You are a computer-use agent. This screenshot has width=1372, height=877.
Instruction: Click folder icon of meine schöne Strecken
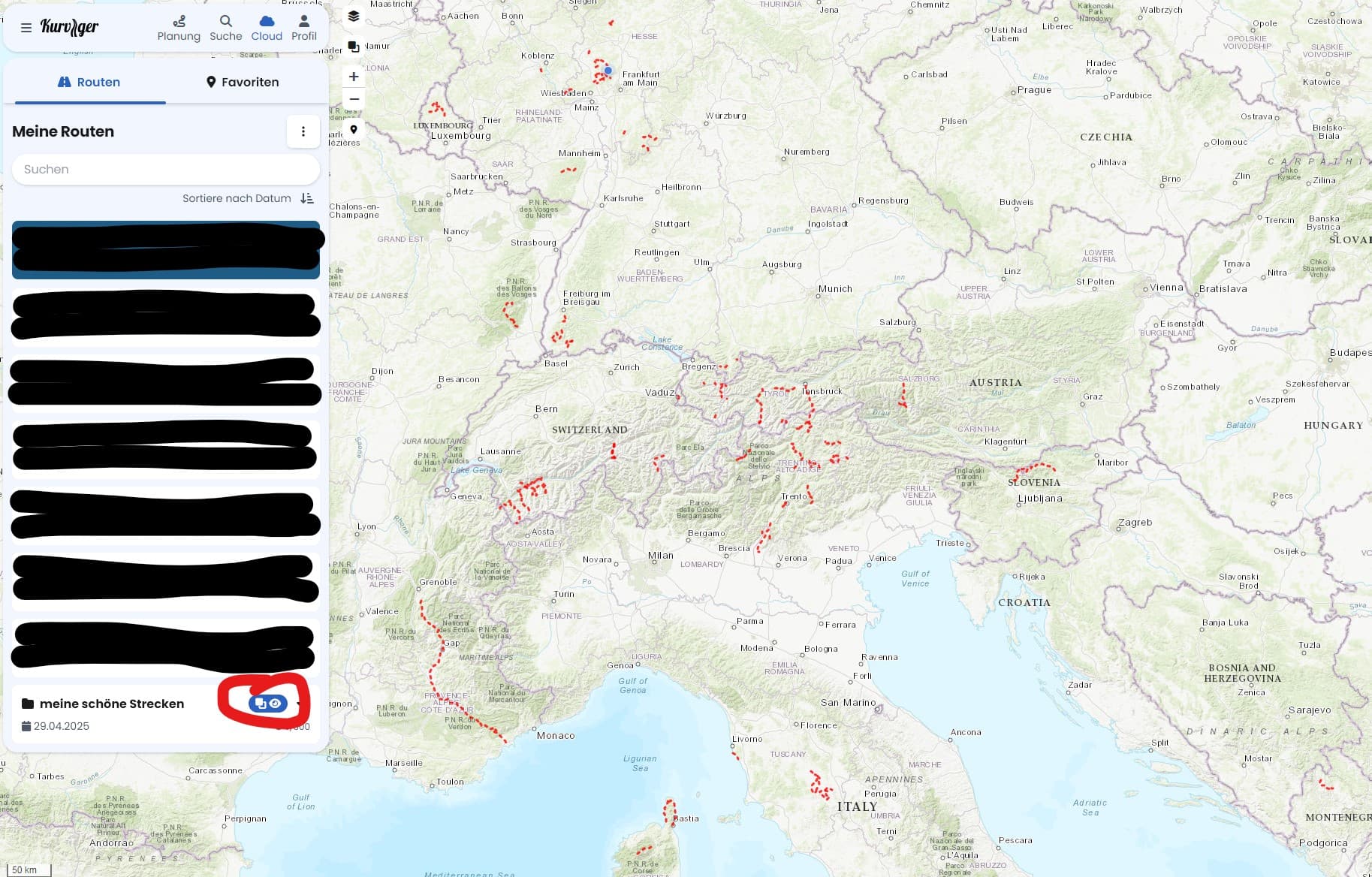(28, 704)
